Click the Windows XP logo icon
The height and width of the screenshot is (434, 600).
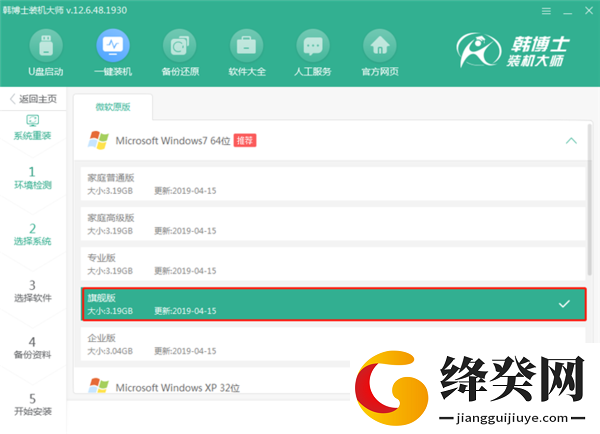click(x=98, y=385)
